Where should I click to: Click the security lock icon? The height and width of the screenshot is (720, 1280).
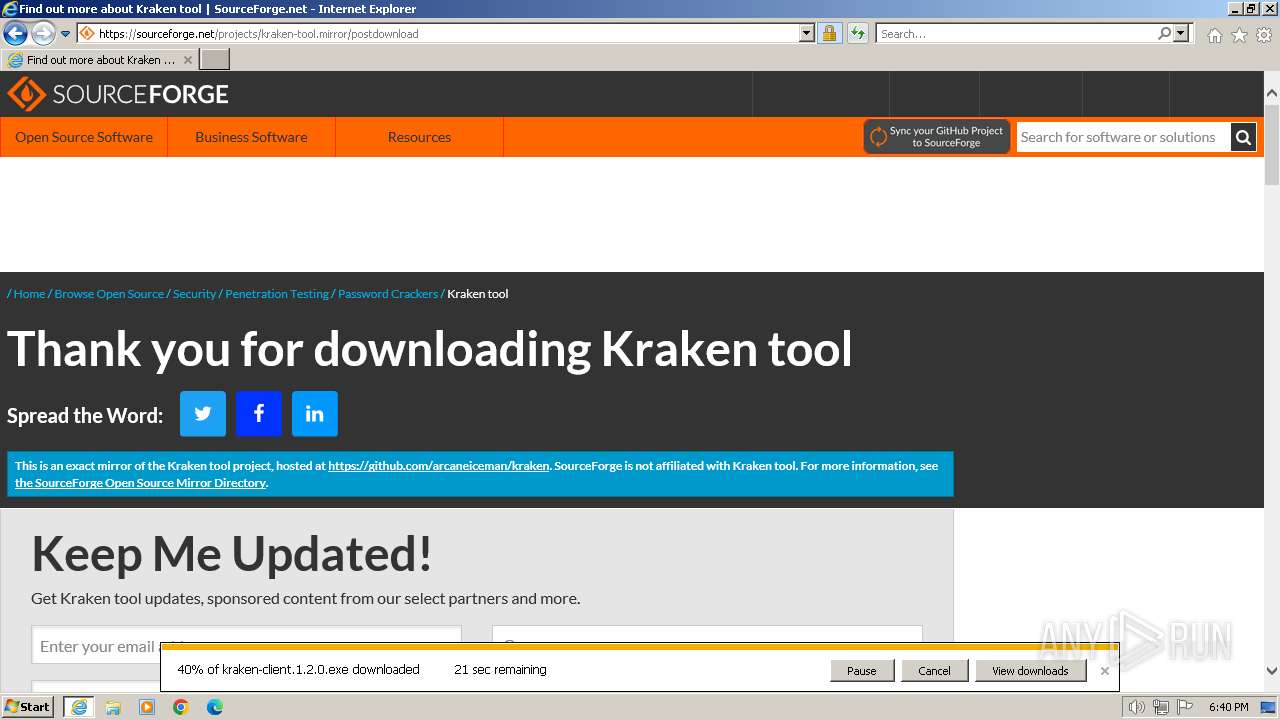tap(829, 33)
